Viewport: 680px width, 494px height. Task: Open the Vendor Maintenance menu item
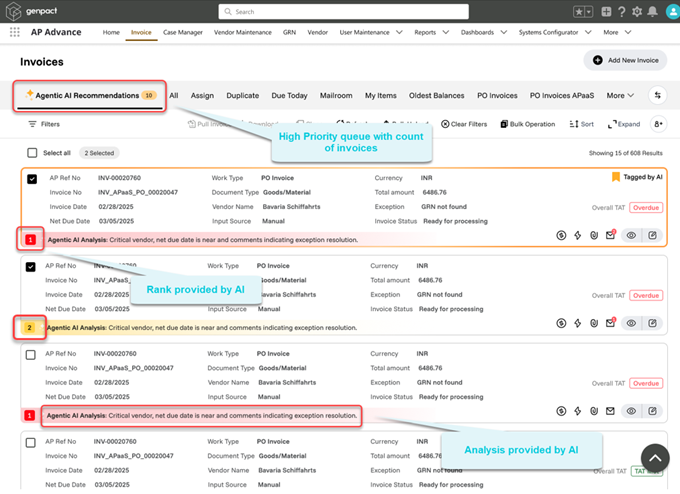[242, 33]
